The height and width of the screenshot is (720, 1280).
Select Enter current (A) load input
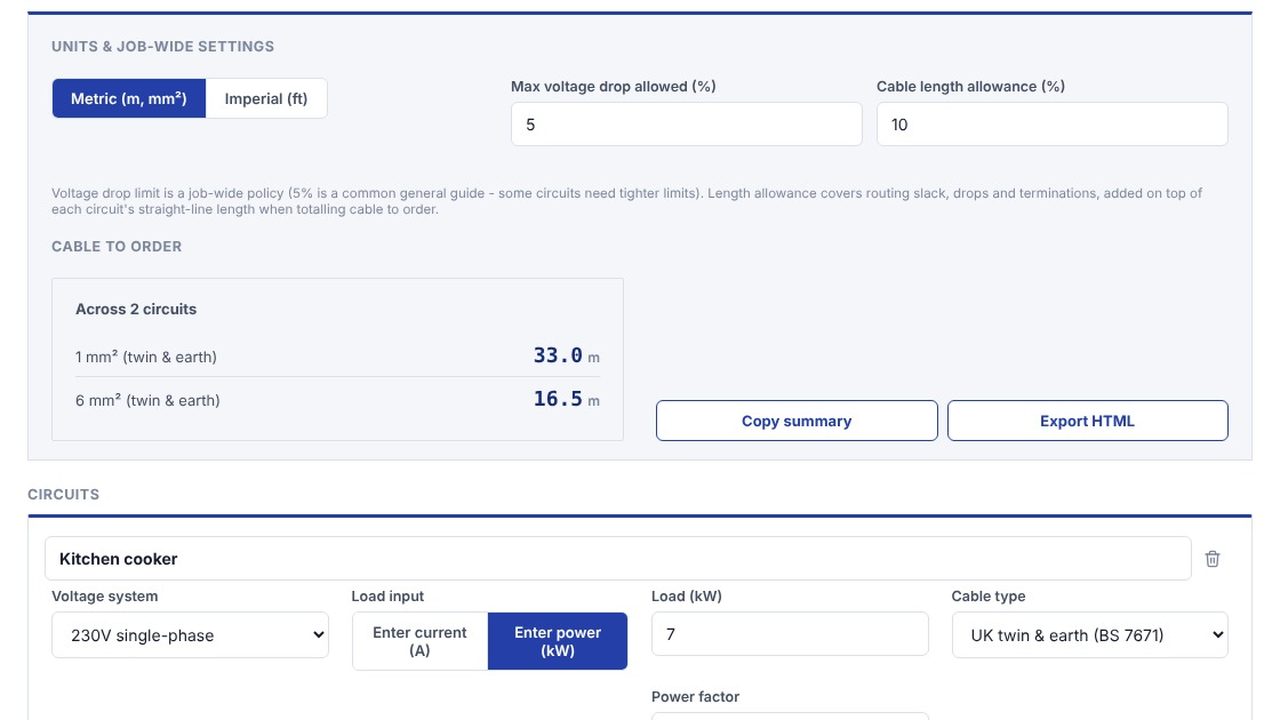coord(420,641)
